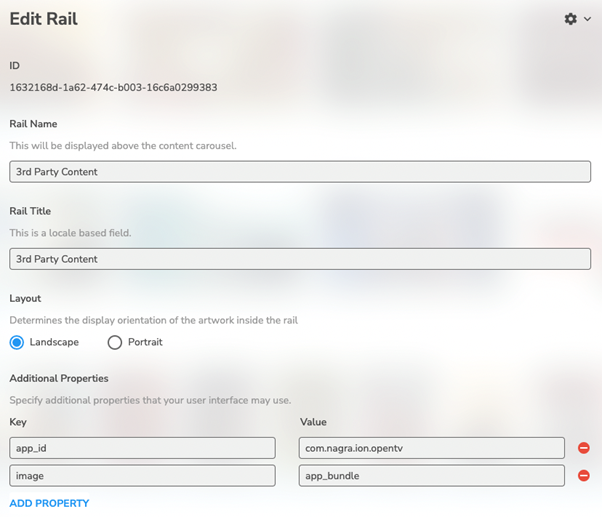602x517 pixels.
Task: Remove the app_id property row
Action: [584, 448]
